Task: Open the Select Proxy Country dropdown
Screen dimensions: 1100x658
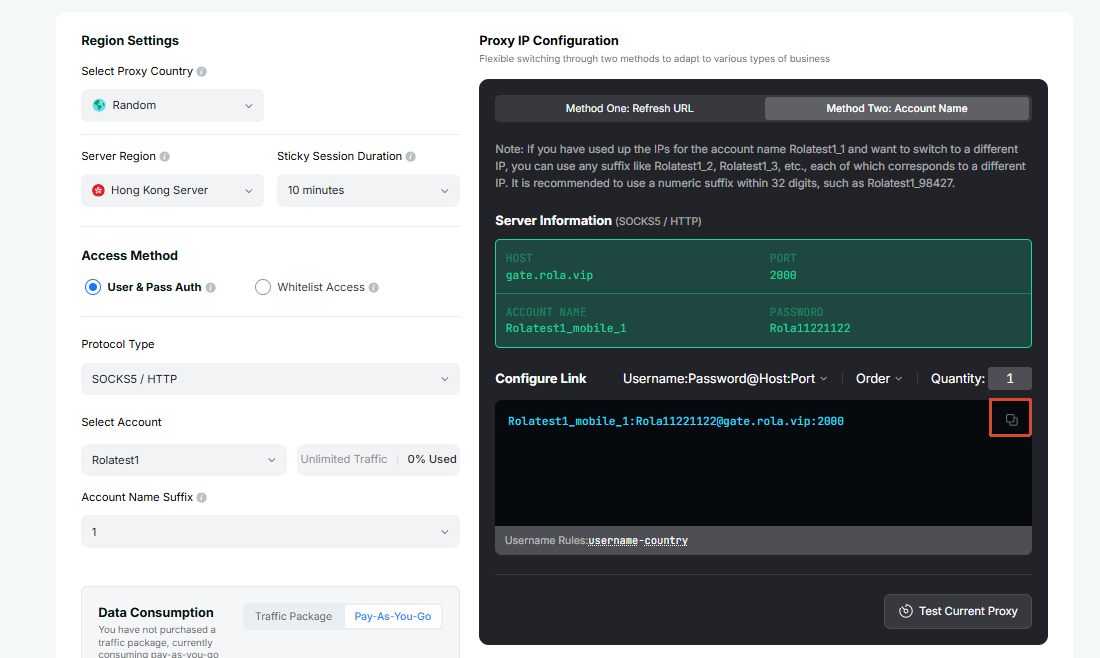Action: (x=173, y=105)
